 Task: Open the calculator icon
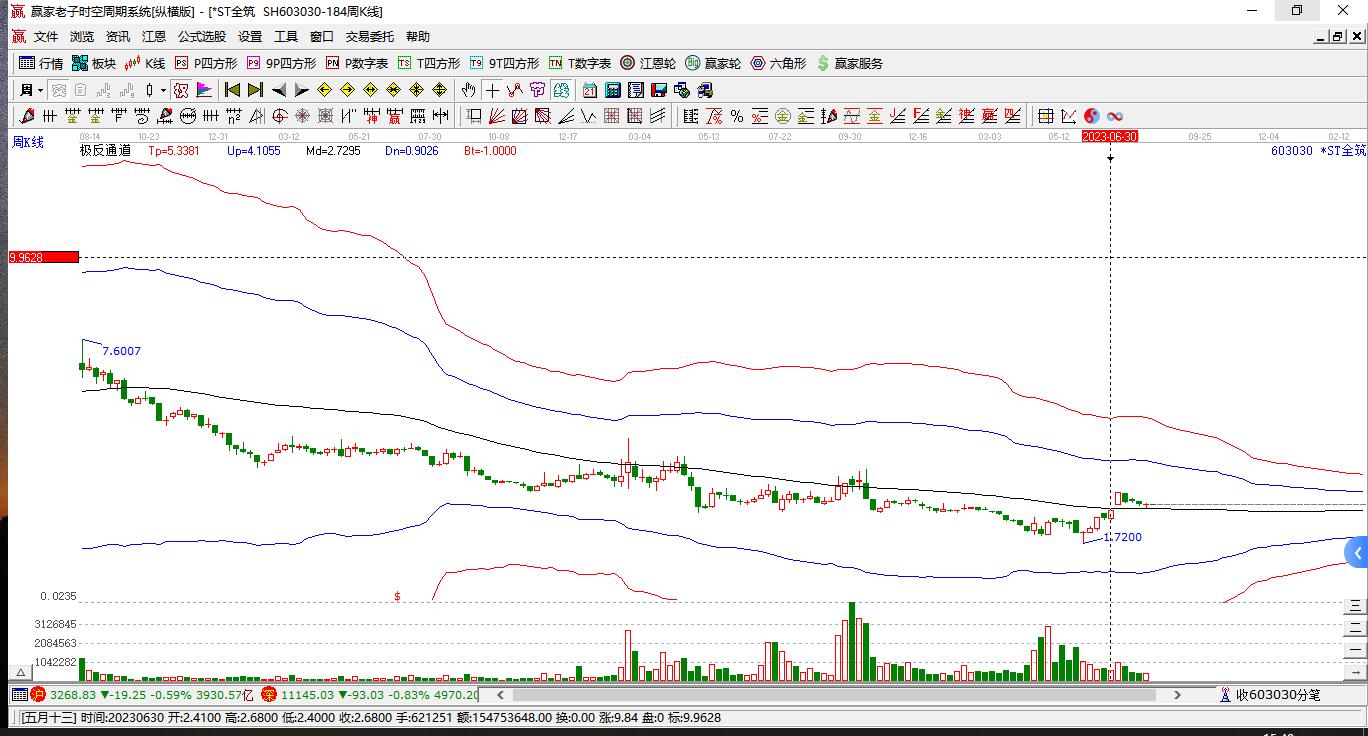click(x=613, y=90)
